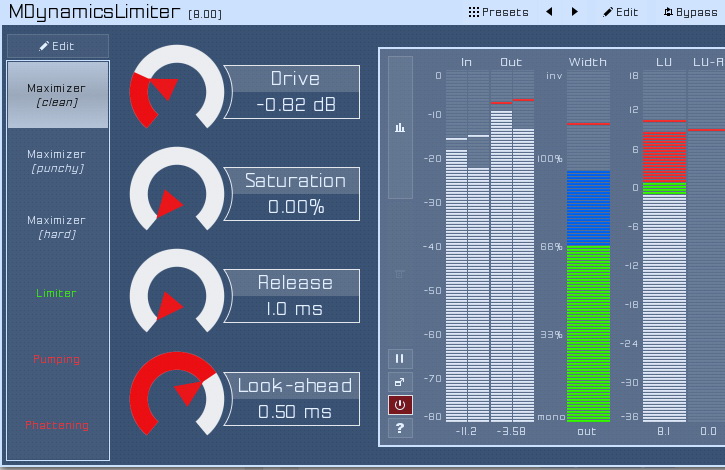
Task: Click the MDynamicsLimiter title text
Action: [94, 12]
